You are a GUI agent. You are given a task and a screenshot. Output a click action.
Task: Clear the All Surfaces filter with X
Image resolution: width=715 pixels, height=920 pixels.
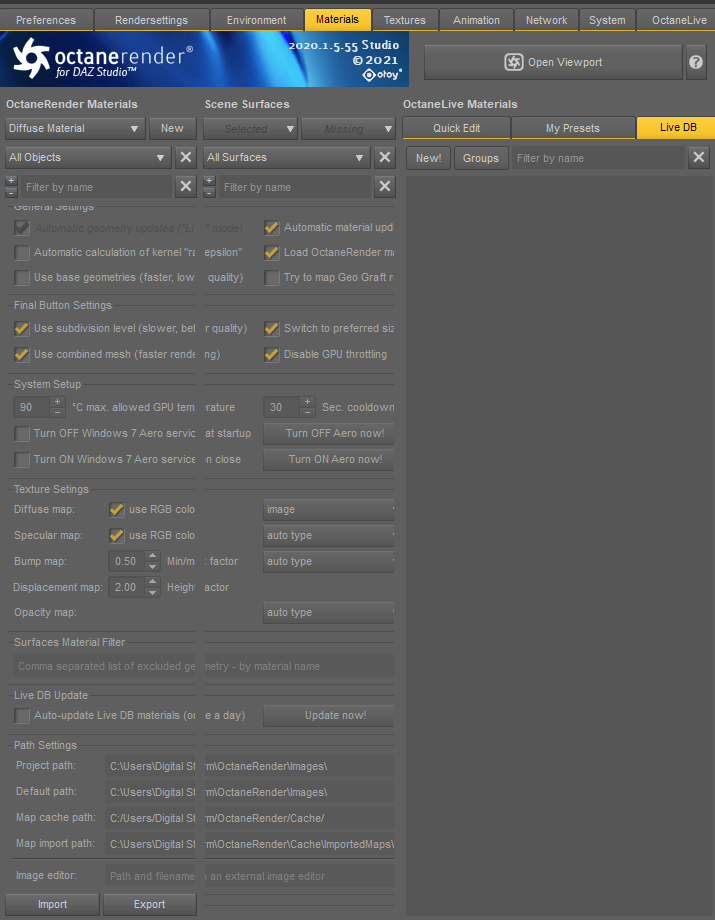(384, 157)
